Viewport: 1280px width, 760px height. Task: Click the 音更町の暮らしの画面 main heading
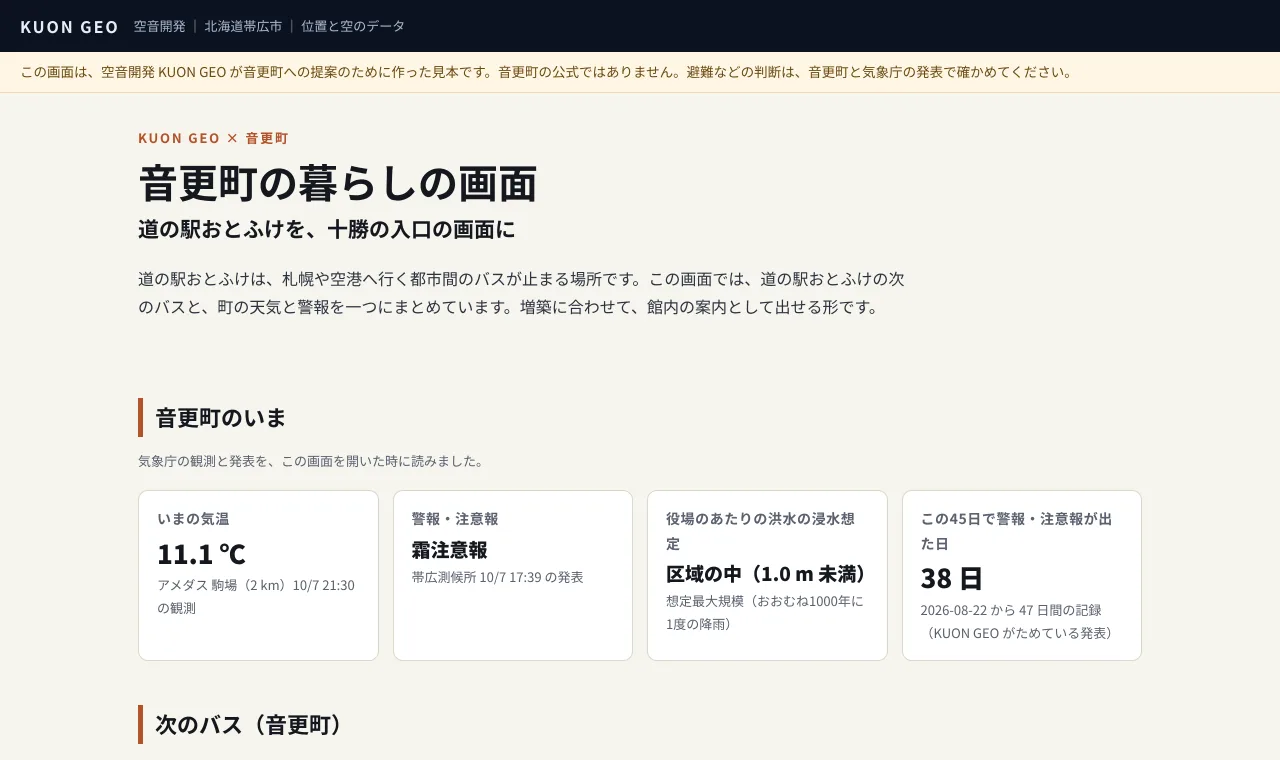point(338,183)
